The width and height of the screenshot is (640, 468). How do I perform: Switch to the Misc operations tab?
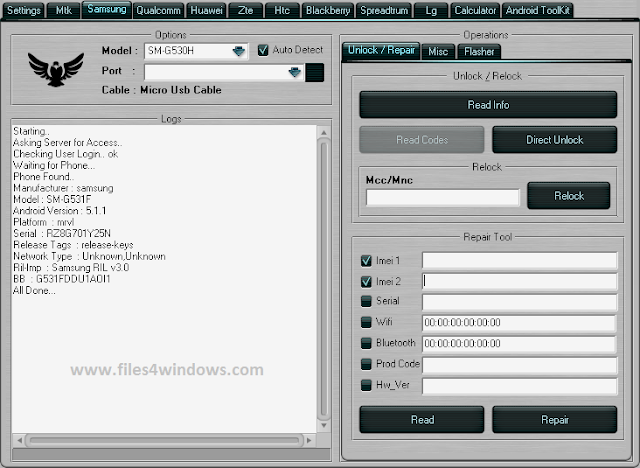coord(438,52)
